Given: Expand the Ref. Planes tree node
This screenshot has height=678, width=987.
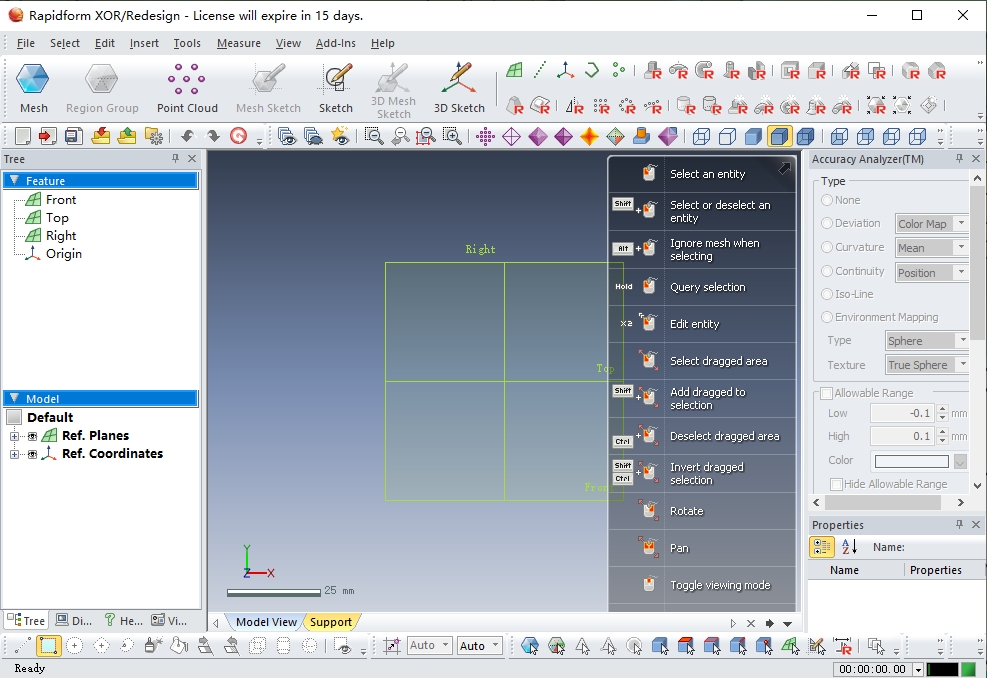Looking at the screenshot, I should (15, 436).
